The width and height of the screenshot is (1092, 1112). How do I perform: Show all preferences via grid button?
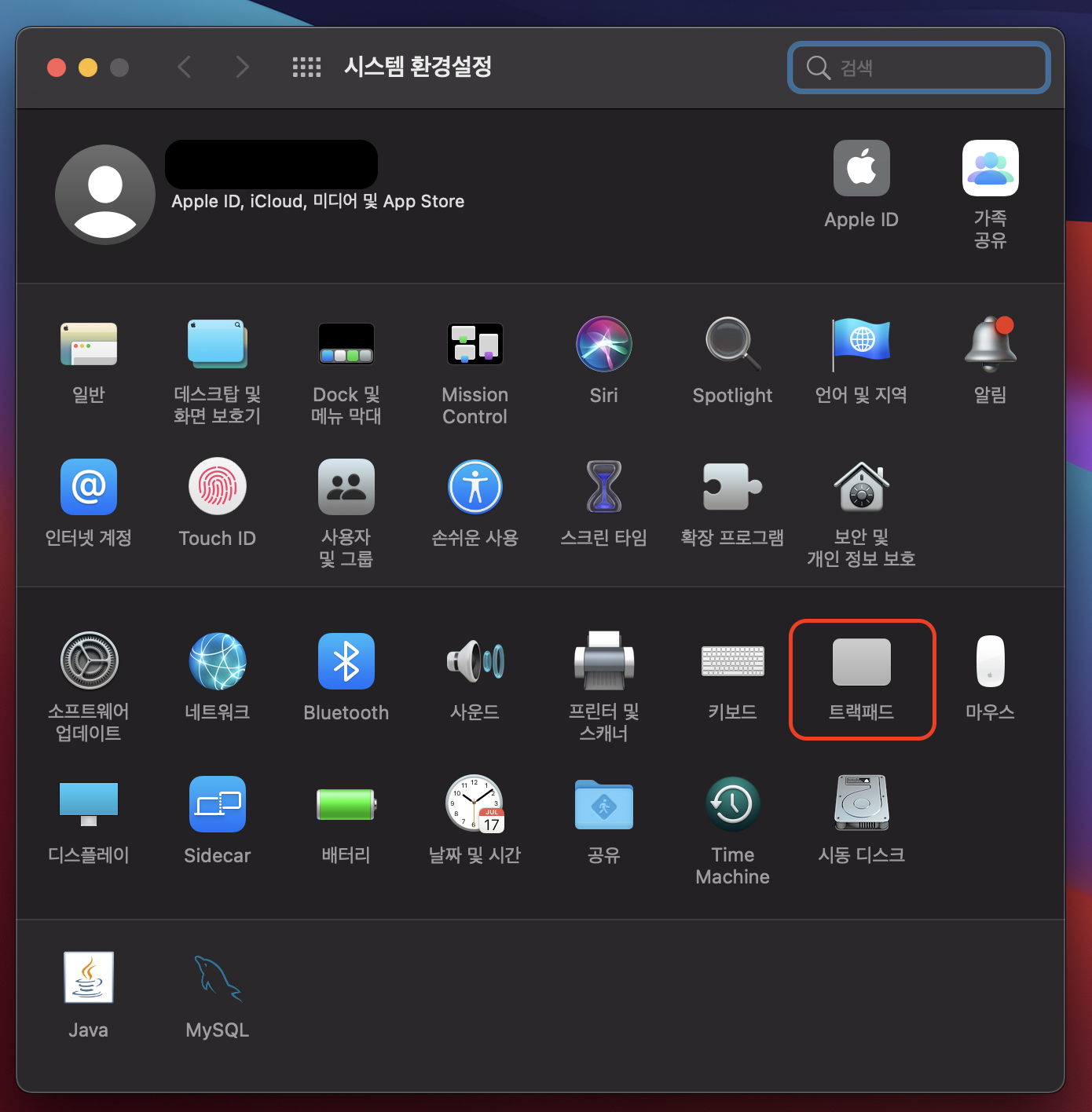(306, 68)
